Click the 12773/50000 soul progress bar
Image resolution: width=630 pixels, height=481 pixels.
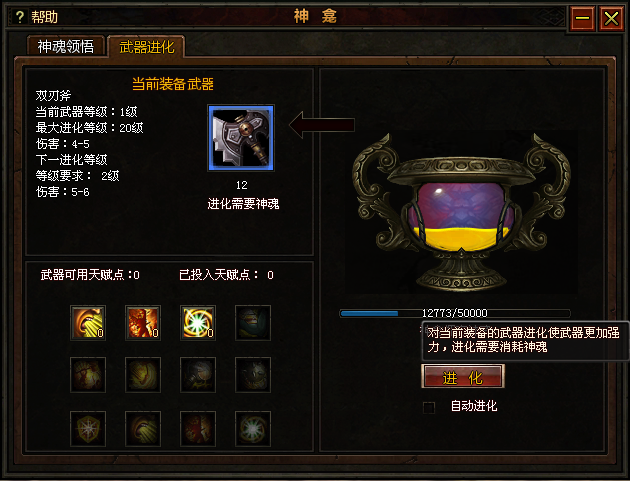pyautogui.click(x=454, y=313)
